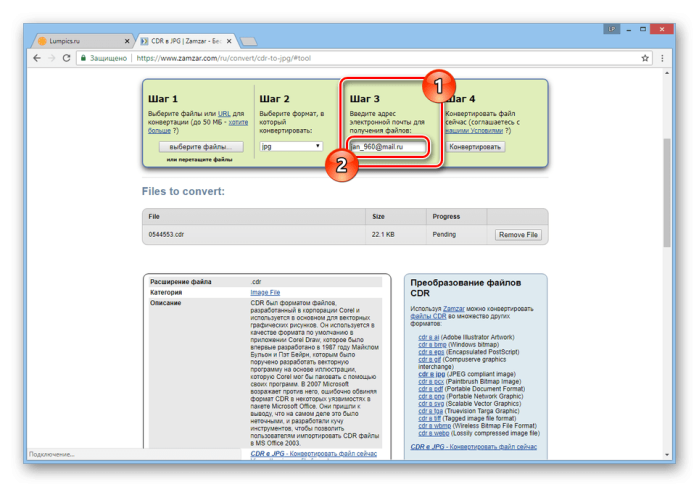Open cdr в svg conversion link
The width and height of the screenshot is (699, 487).
[431, 404]
